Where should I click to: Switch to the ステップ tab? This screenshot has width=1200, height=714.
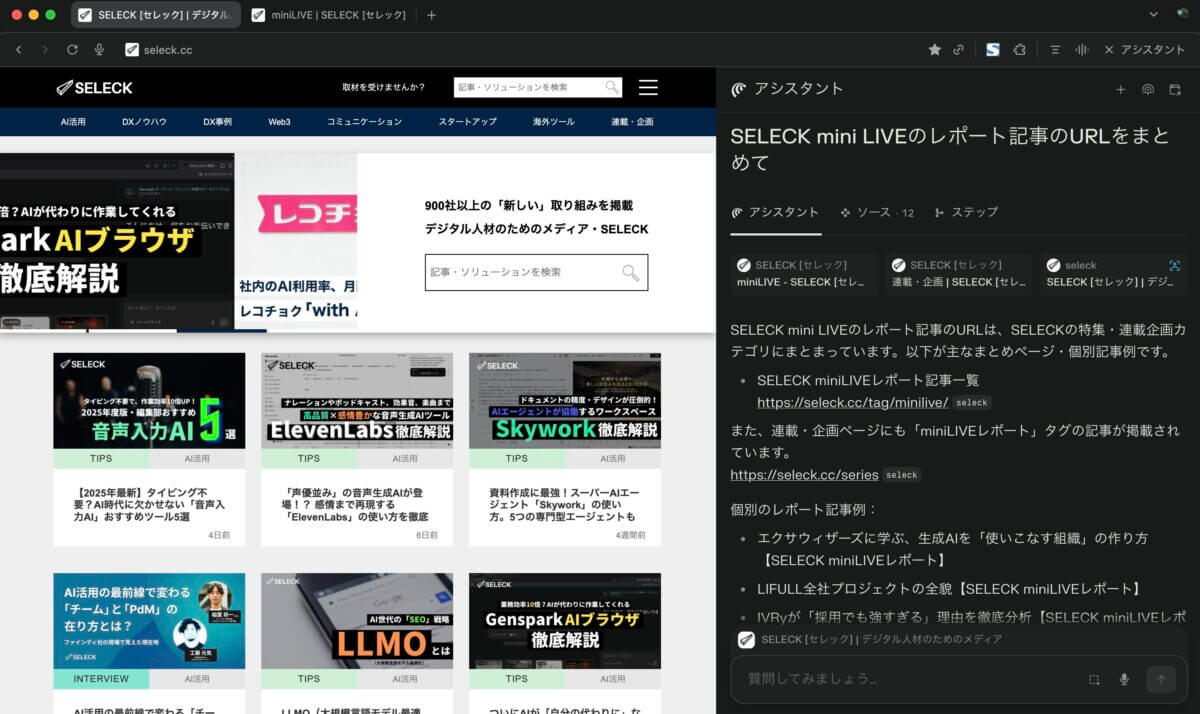click(x=966, y=212)
